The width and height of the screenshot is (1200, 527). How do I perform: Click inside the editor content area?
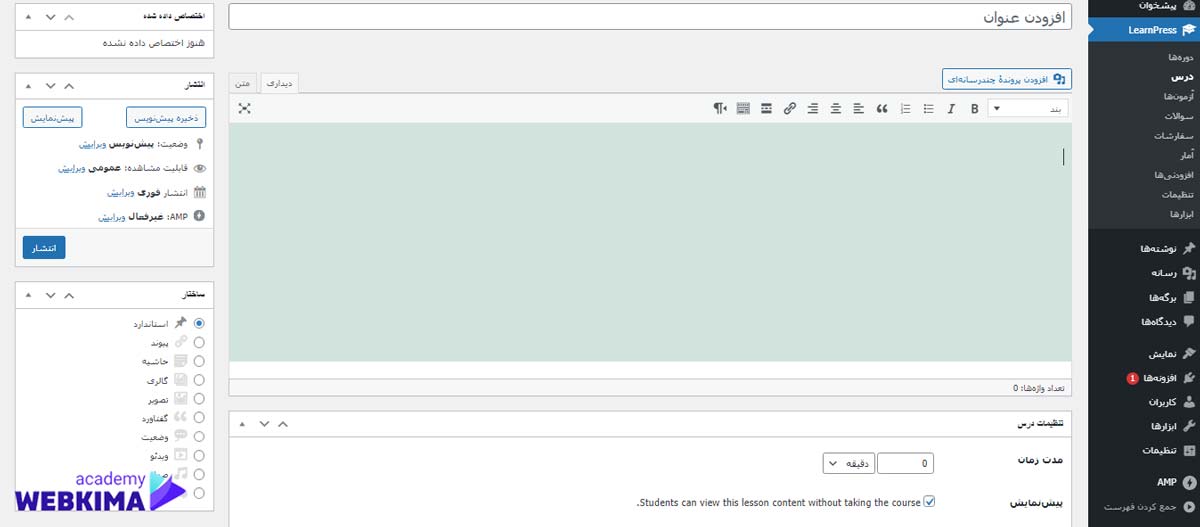650,242
